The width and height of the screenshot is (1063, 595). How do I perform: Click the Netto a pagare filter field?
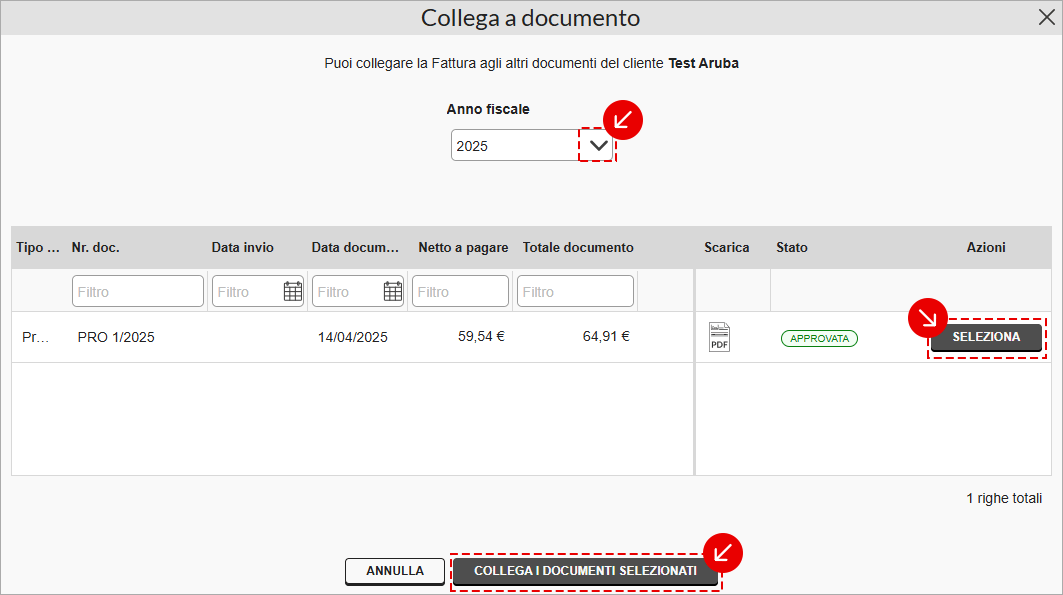pos(460,291)
